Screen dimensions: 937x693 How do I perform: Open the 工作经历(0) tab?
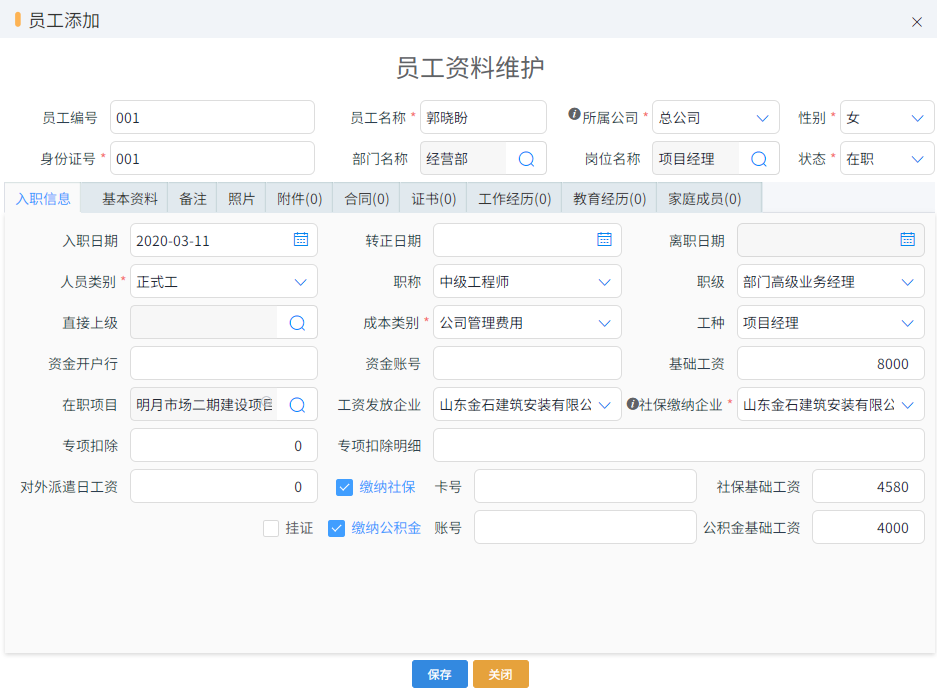(x=514, y=198)
